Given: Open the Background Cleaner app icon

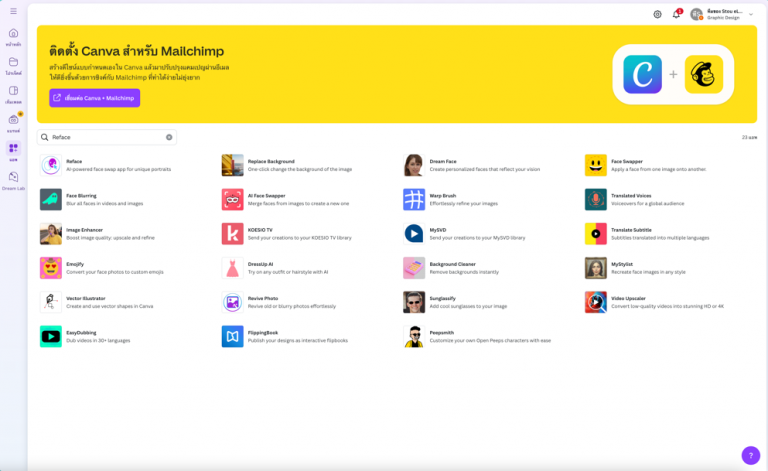Looking at the screenshot, I should [x=414, y=268].
